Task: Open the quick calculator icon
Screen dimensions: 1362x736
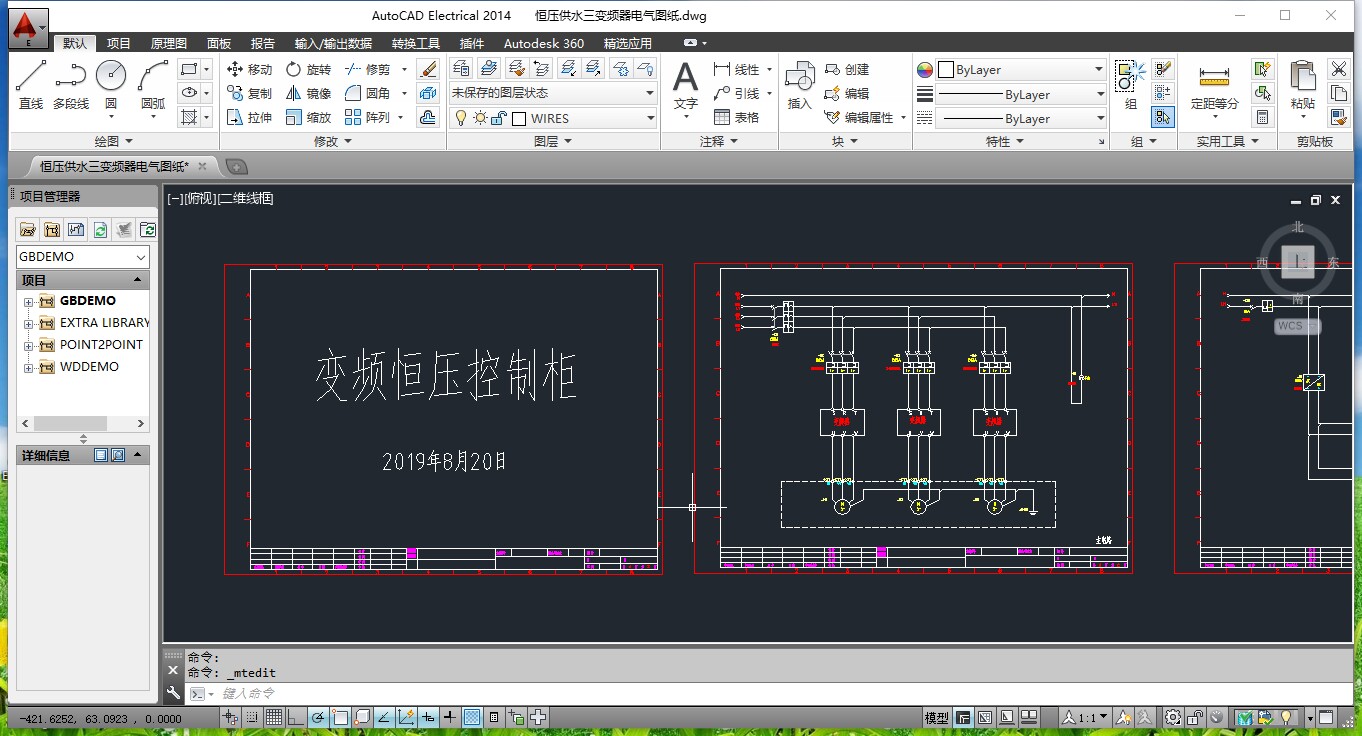Action: [x=1262, y=117]
